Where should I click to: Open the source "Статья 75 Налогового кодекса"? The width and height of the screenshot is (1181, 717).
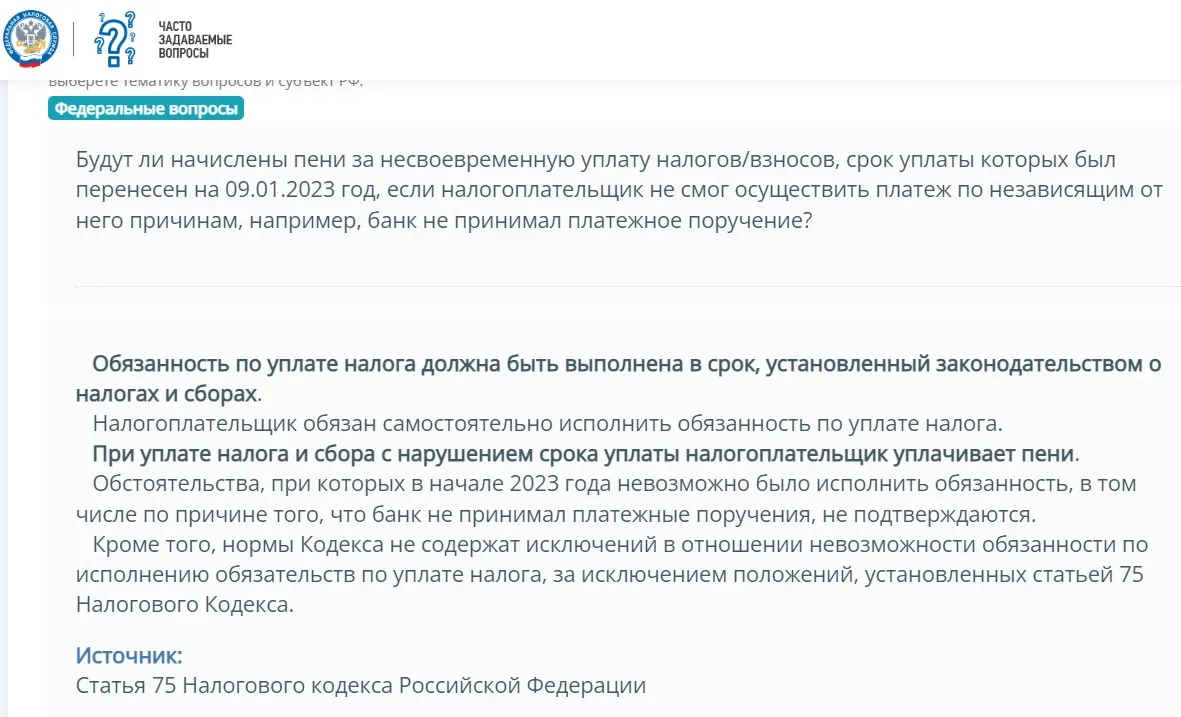361,686
